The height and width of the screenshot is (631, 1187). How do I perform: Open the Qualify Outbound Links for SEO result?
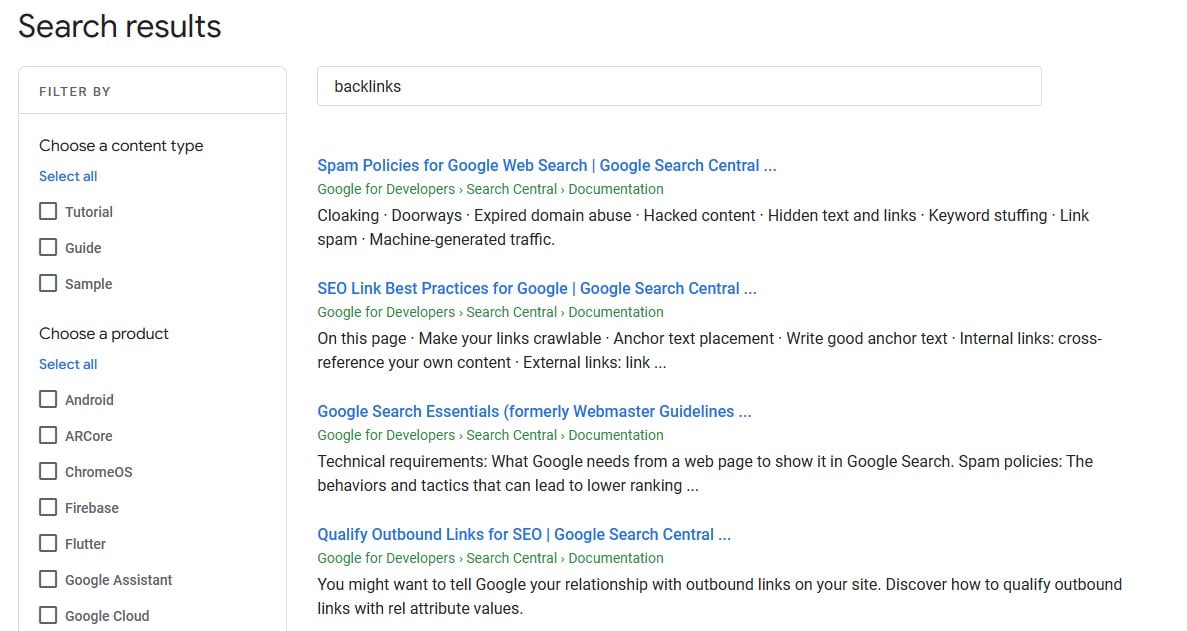pyautogui.click(x=523, y=534)
